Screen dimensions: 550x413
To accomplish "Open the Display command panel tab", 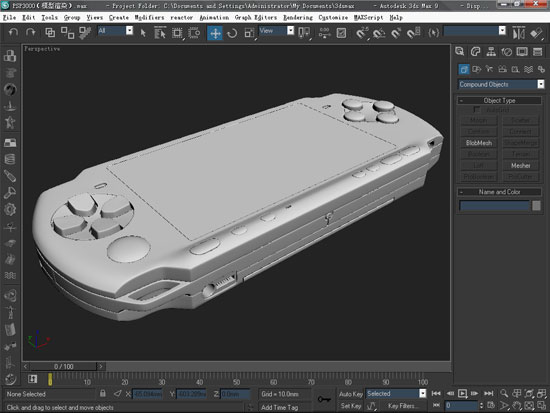I will pyautogui.click(x=522, y=52).
